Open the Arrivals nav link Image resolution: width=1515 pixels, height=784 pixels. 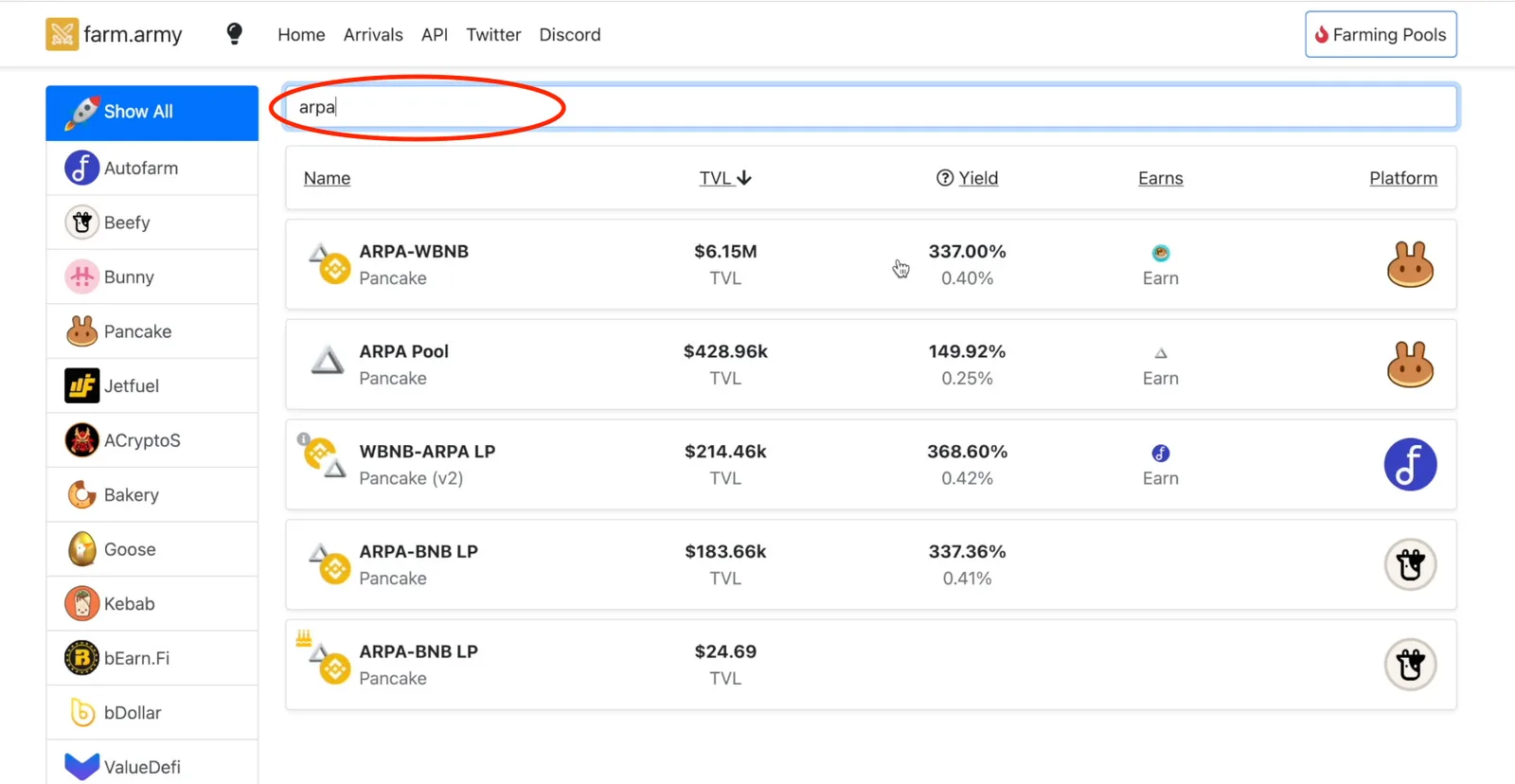click(x=373, y=35)
